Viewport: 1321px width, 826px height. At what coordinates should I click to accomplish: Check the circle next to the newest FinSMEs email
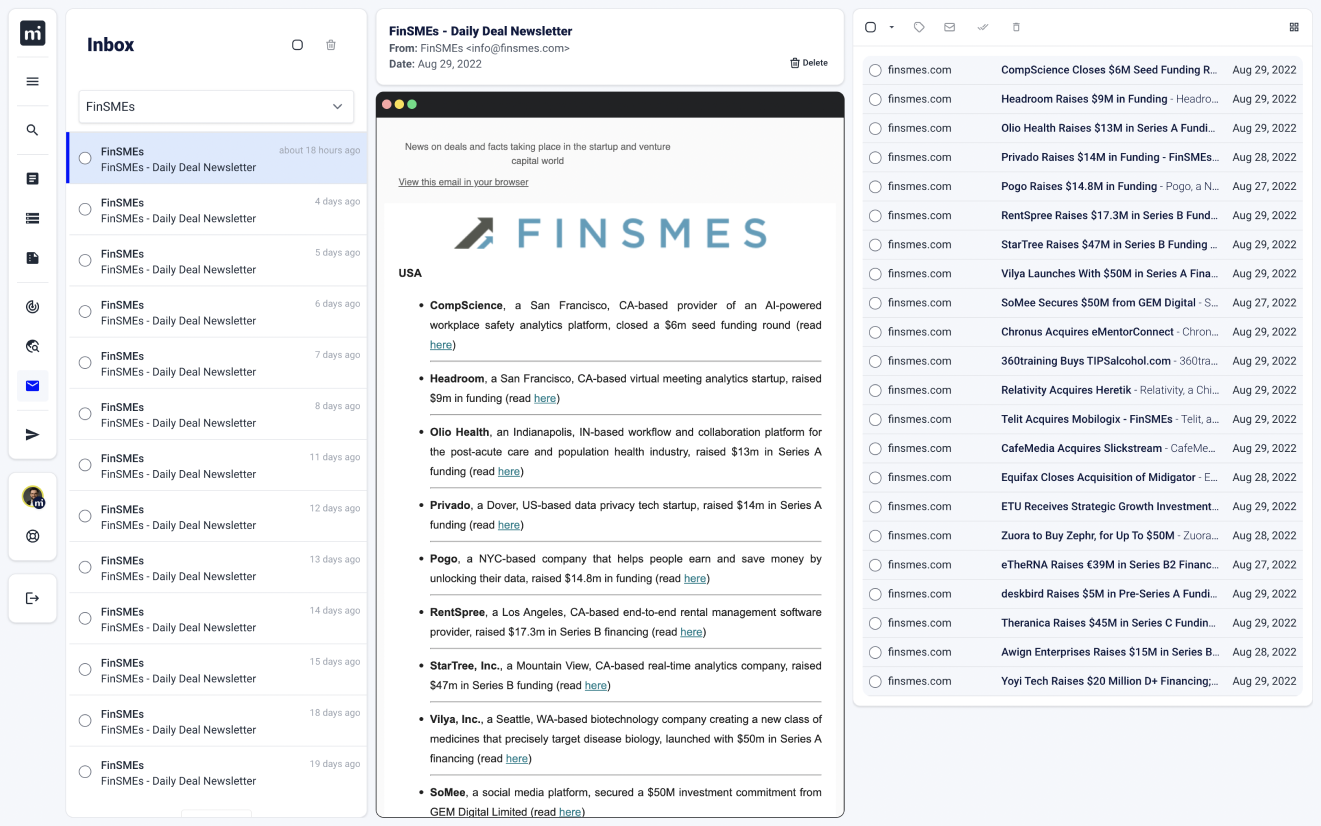[85, 159]
